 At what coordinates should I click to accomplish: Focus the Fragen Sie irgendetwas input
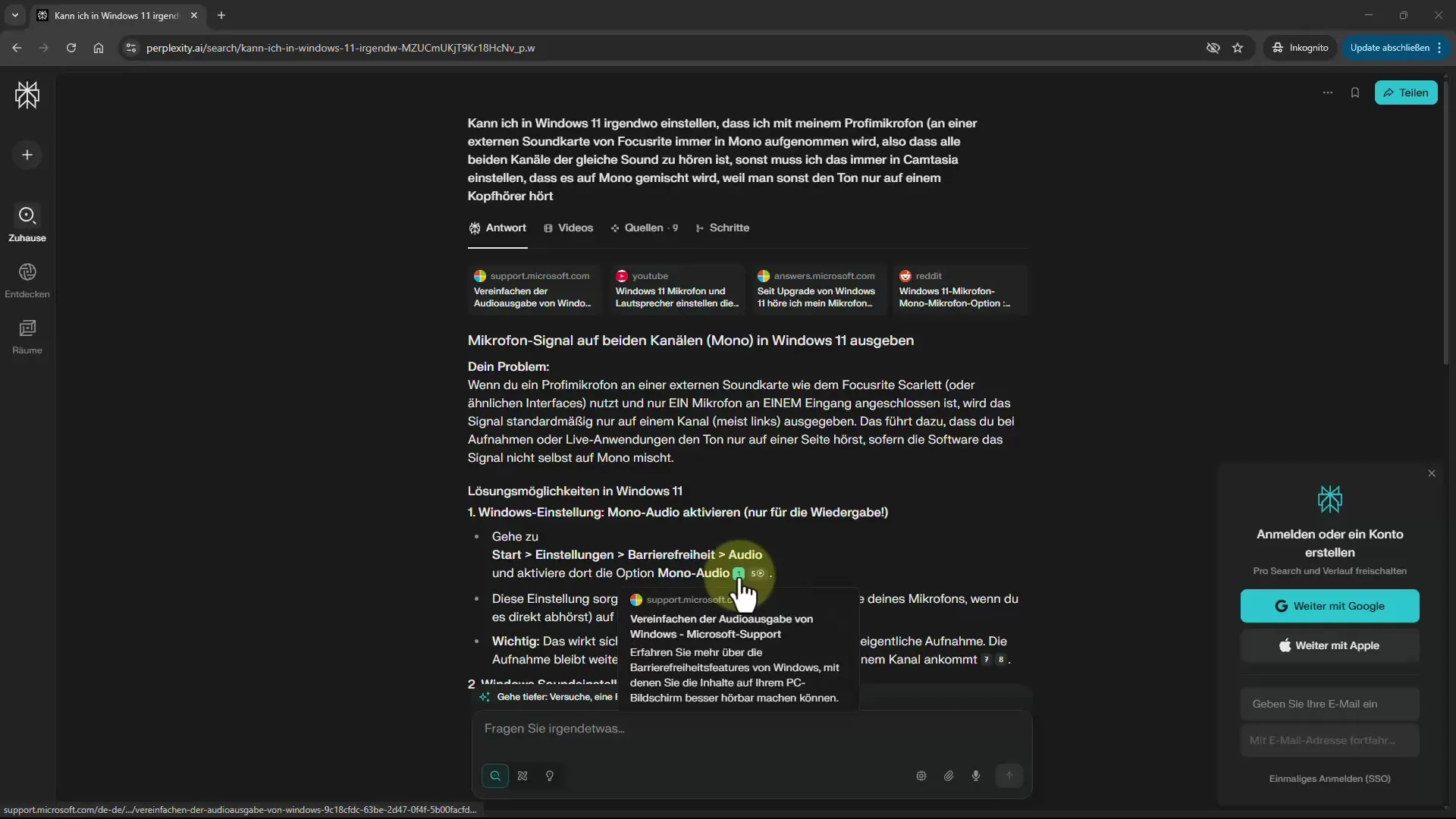tap(751, 729)
